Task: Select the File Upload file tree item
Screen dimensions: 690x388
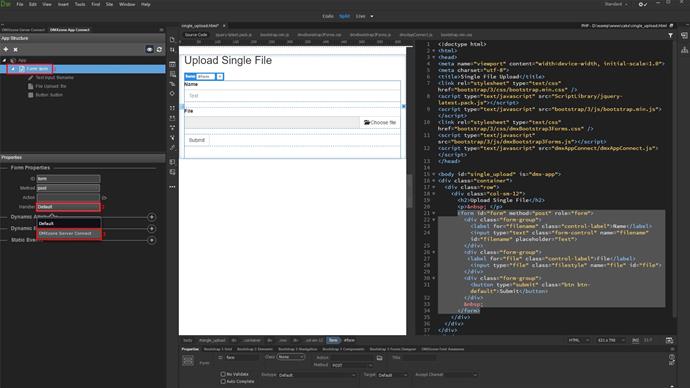Action: (47, 86)
